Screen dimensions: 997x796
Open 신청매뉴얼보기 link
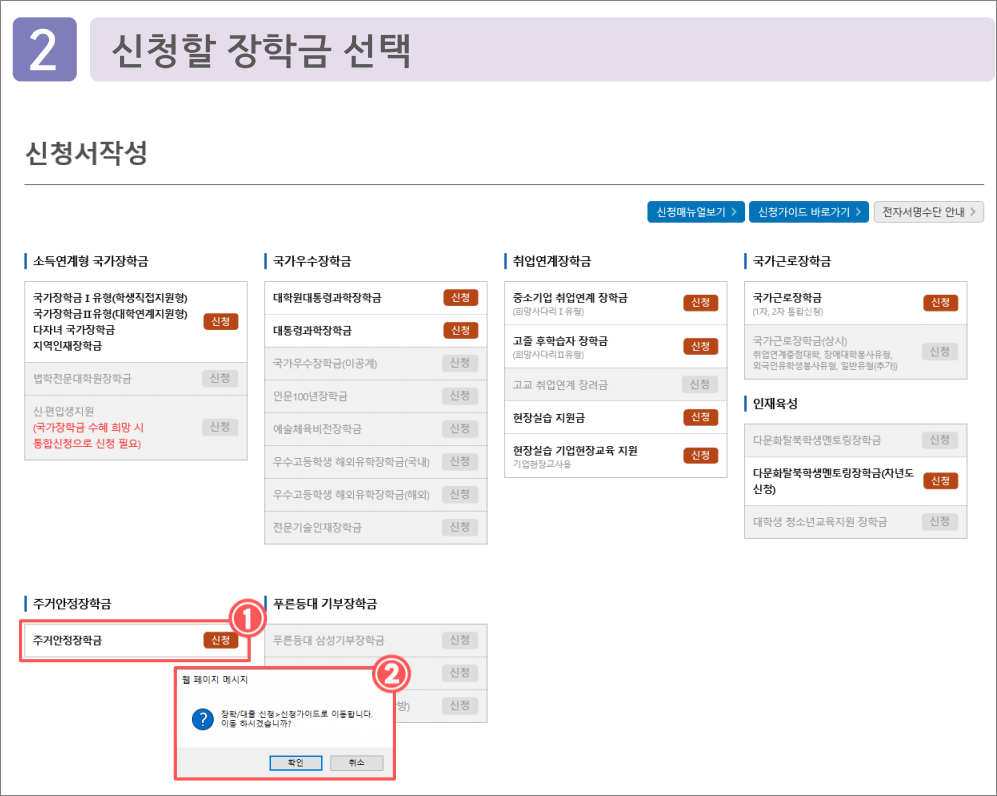point(694,212)
